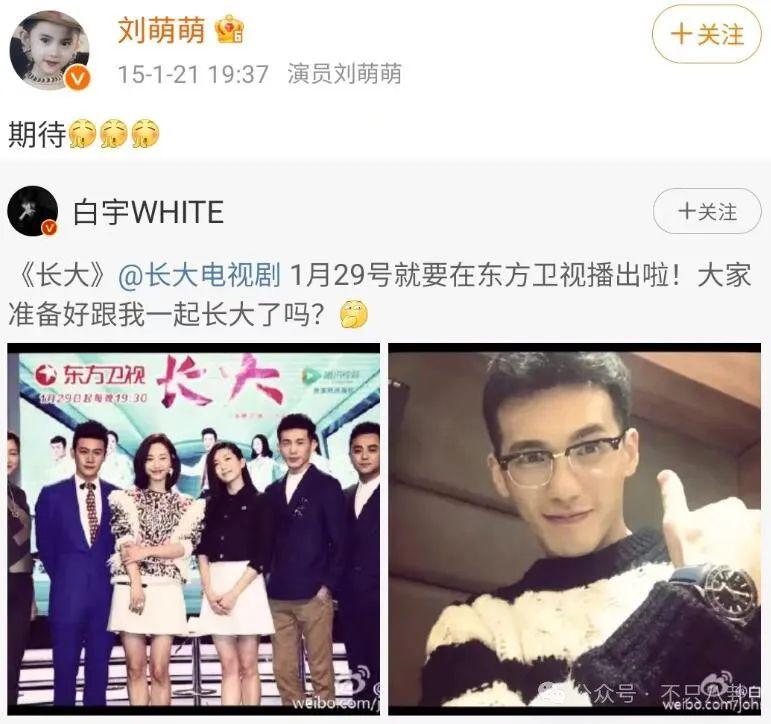Open the 刘萌萌 username link
Image resolution: width=771 pixels, height=724 pixels.
[161, 30]
